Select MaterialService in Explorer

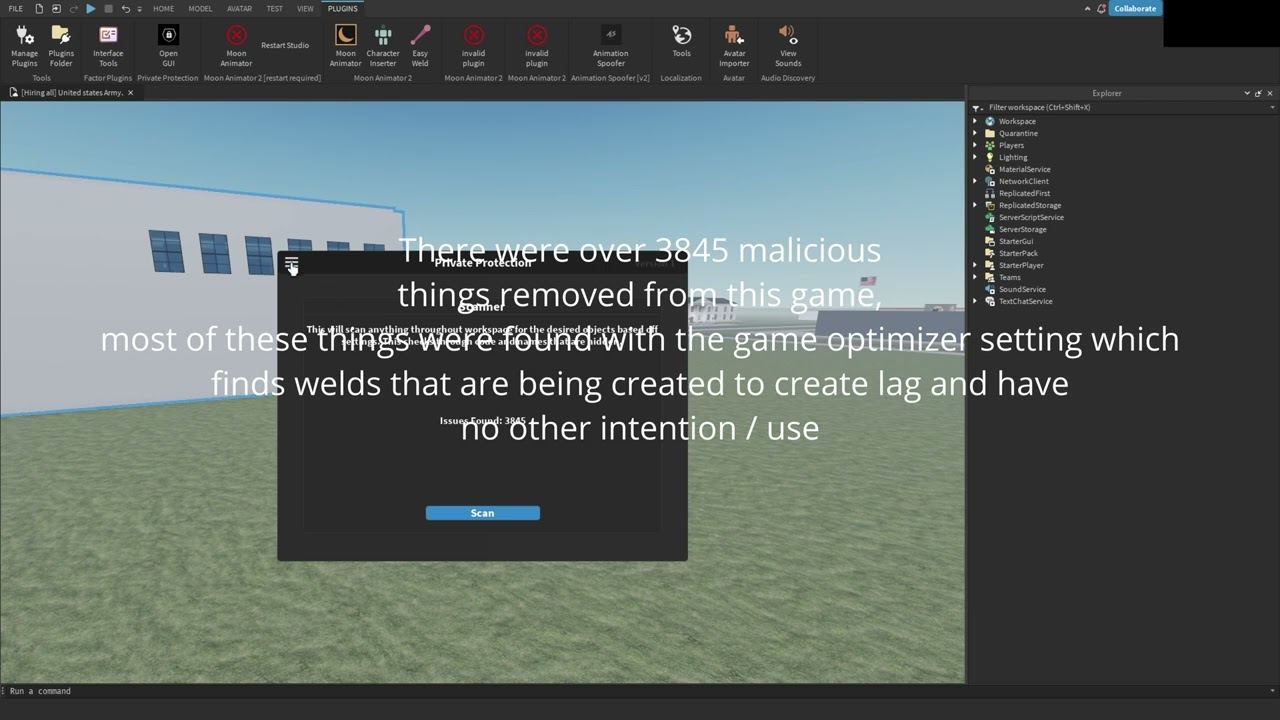coord(1024,169)
